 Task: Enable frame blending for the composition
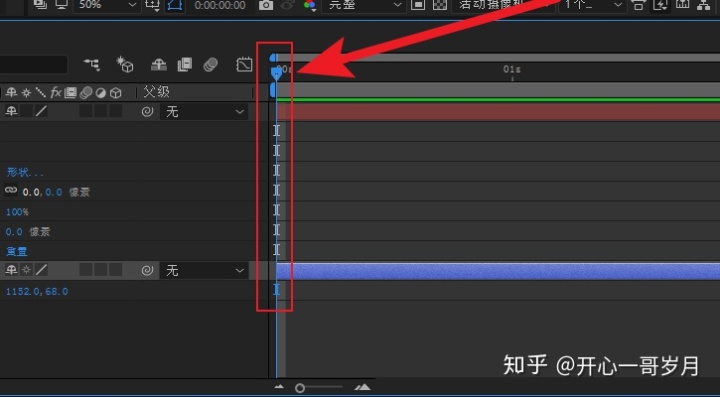pos(185,65)
